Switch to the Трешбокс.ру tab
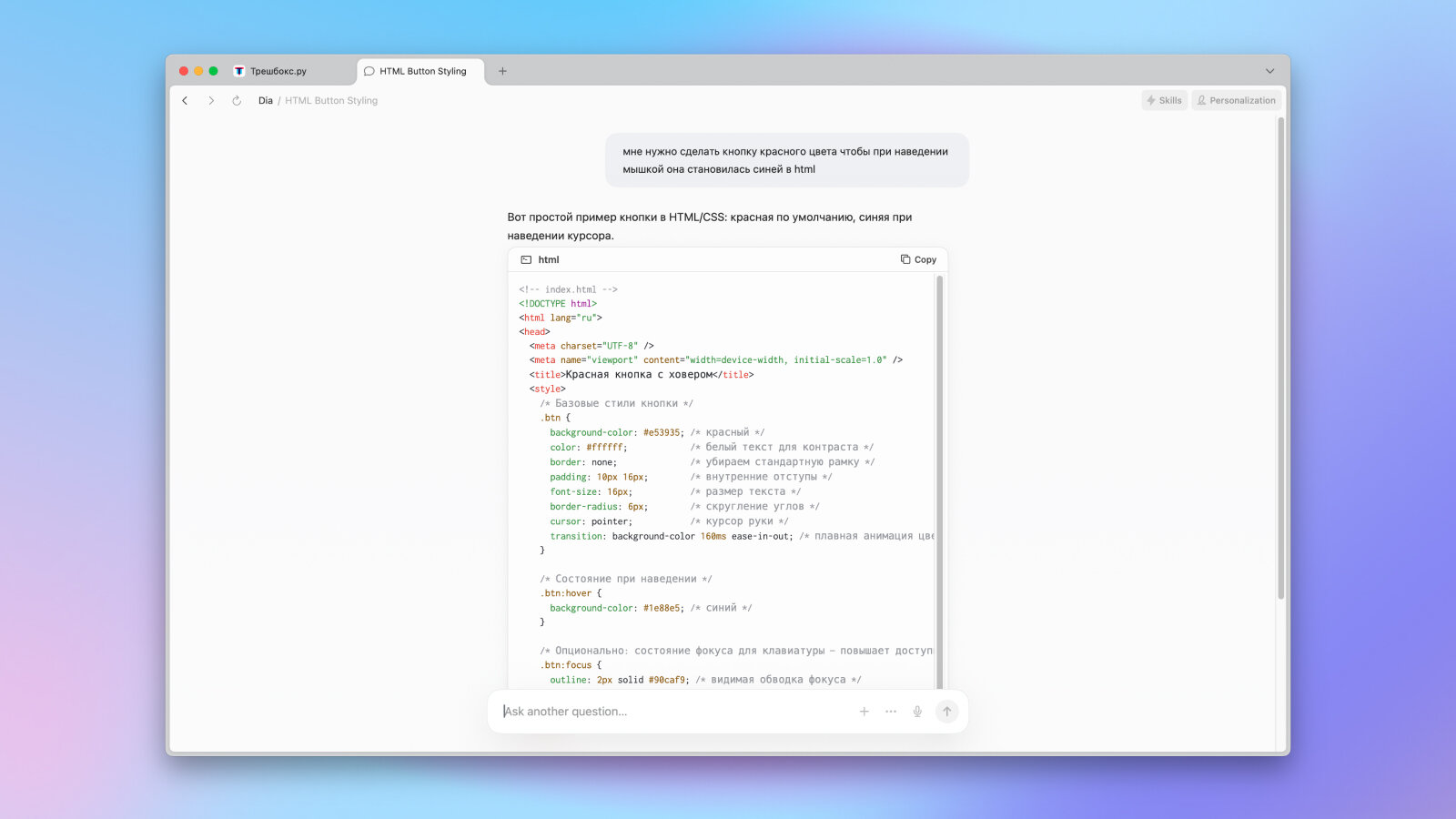 pos(293,71)
